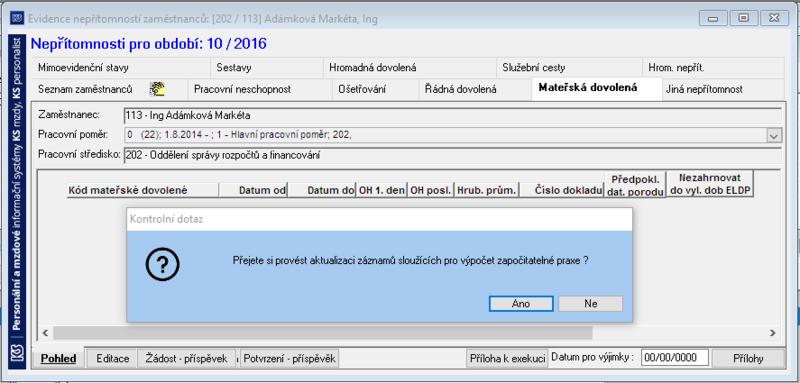
Task: Click the Nezahrnovat do vyl. dob ELDP header
Action: point(710,184)
